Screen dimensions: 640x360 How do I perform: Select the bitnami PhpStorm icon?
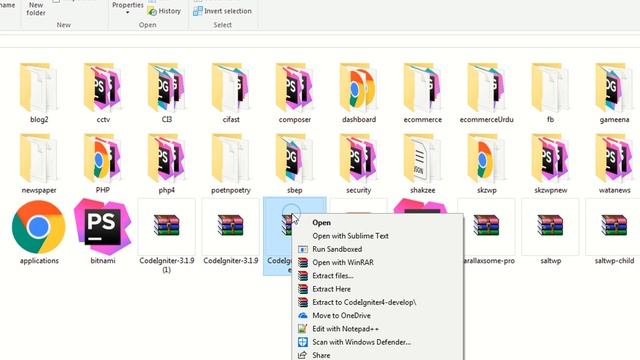click(x=103, y=227)
